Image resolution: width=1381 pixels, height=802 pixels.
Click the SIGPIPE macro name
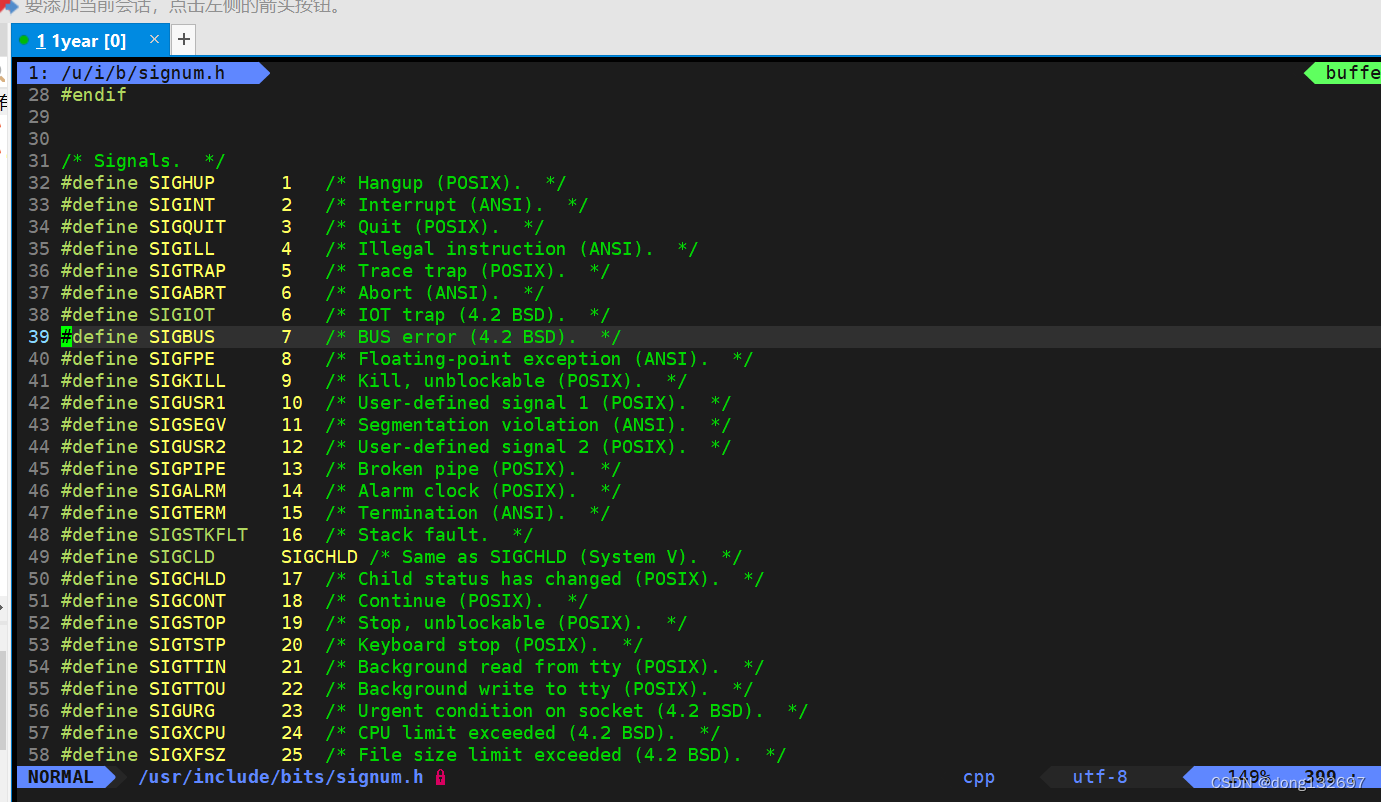coord(188,469)
